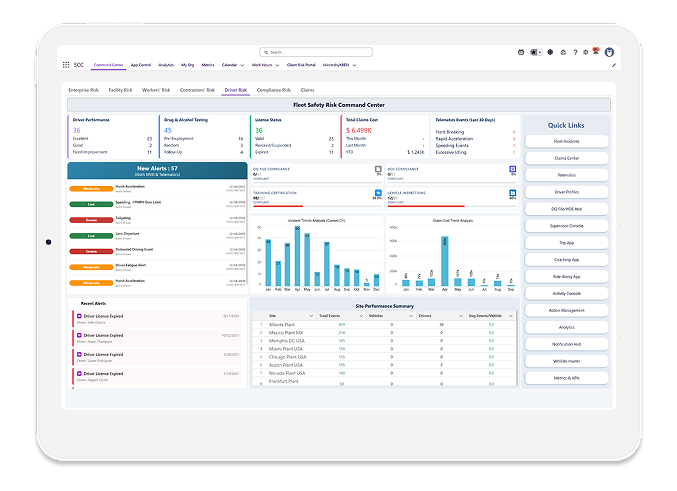Click the HOS Compliance card icon
The image size is (677, 491).
pos(513,170)
